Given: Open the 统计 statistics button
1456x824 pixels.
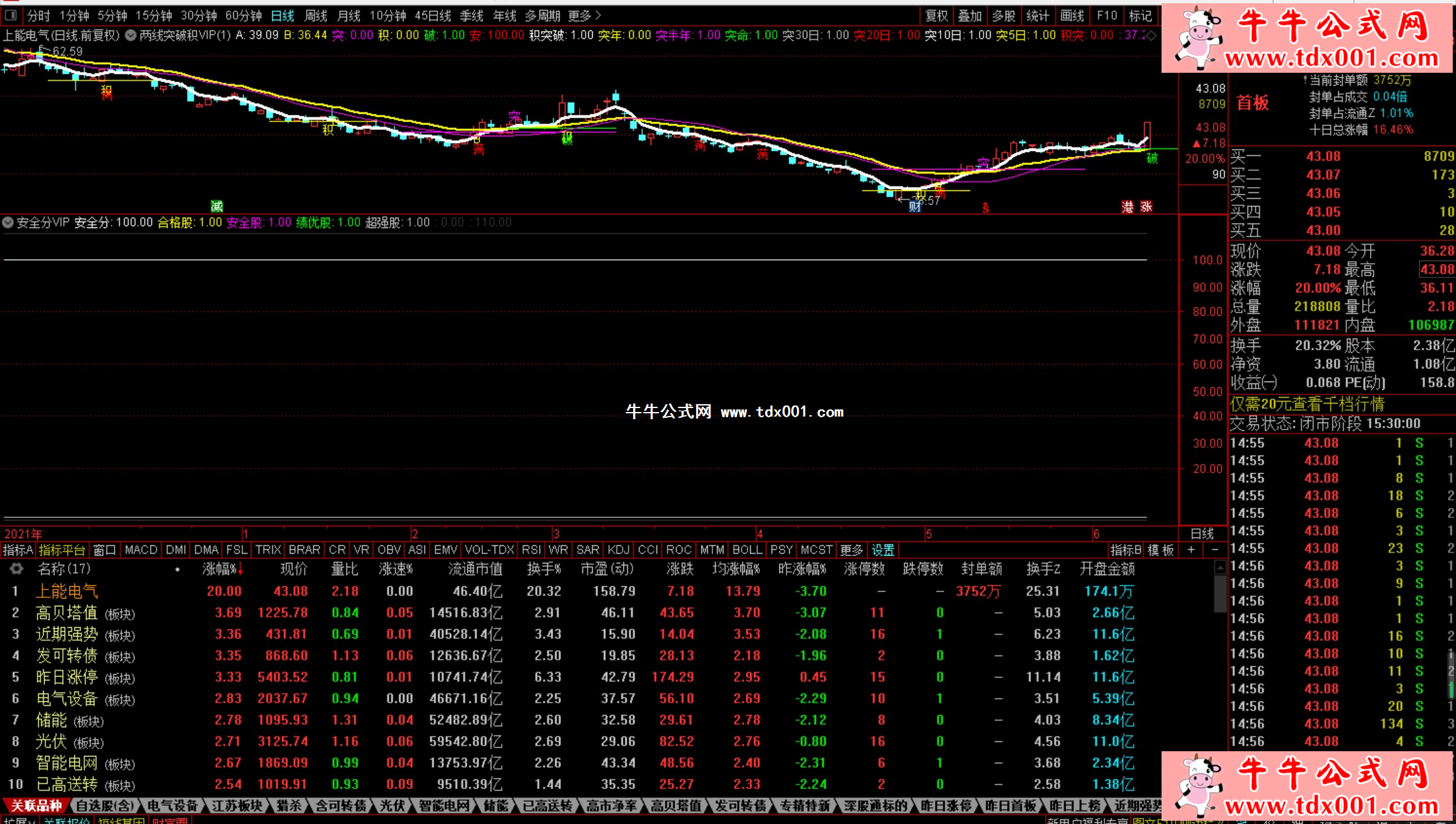Looking at the screenshot, I should pos(1037,16).
